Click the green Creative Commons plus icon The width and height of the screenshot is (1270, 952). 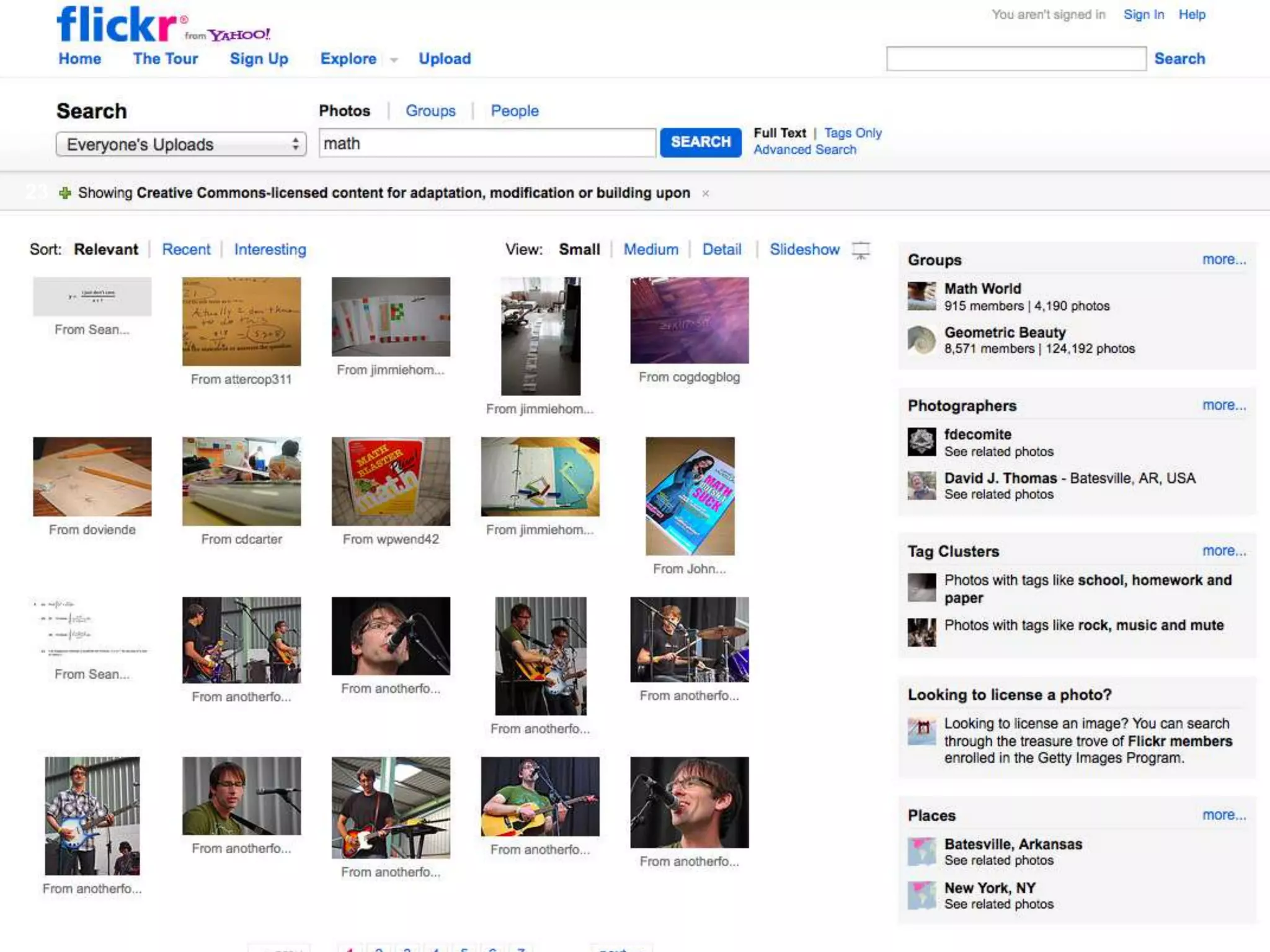(64, 193)
